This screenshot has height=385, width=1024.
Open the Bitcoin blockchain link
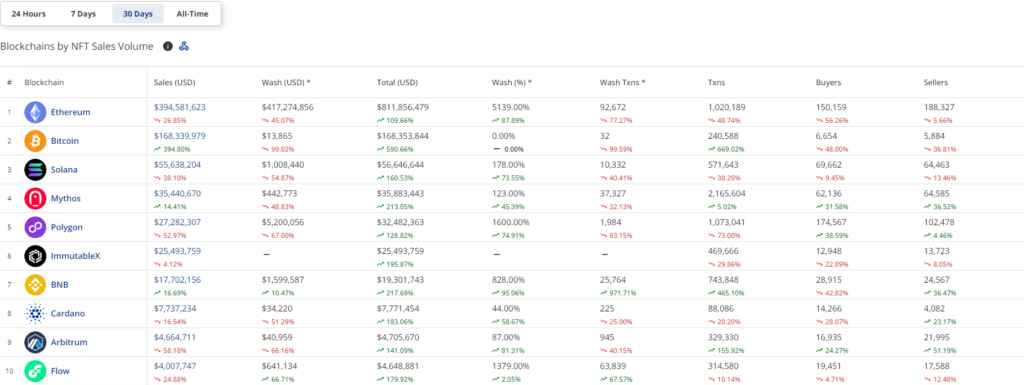pyautogui.click(x=64, y=141)
